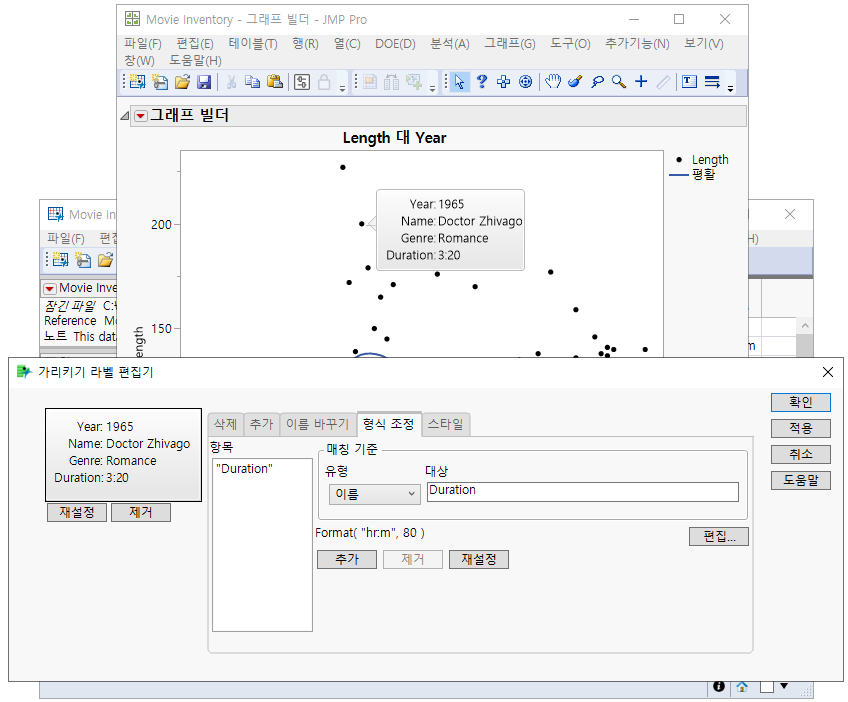Open Movie Inventory red triangle in background table
The image size is (848, 702).
pos(50,288)
